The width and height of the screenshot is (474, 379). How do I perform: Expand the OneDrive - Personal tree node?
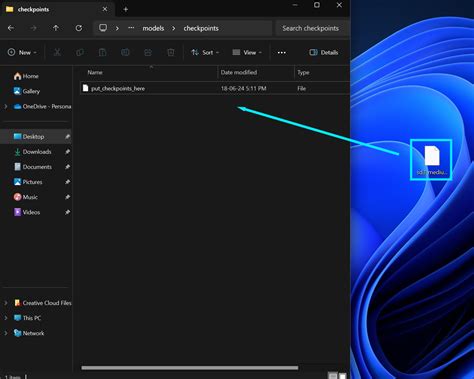point(6,106)
